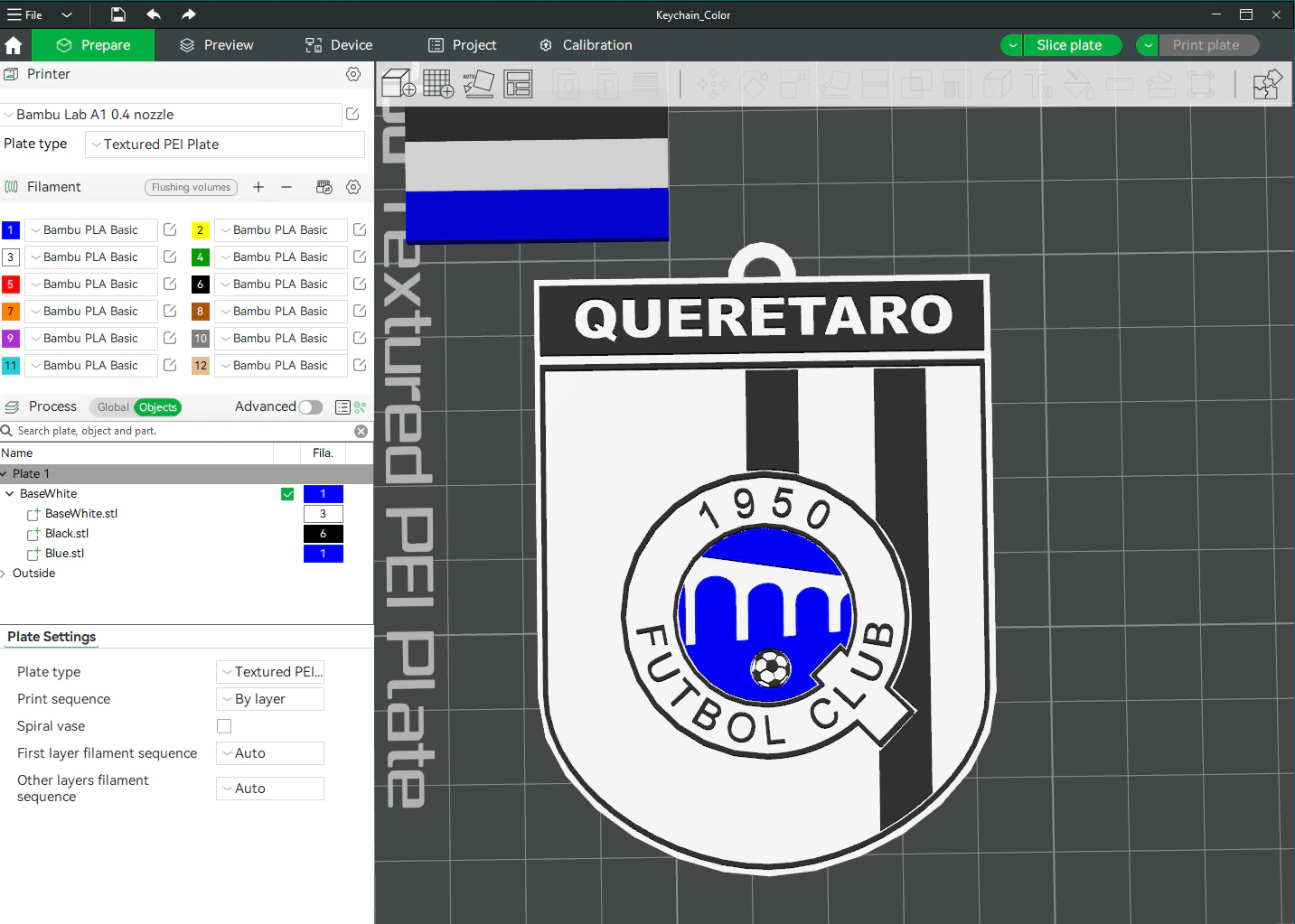Viewport: 1295px width, 924px height.
Task: Go to the Home page icon
Action: tap(14, 45)
